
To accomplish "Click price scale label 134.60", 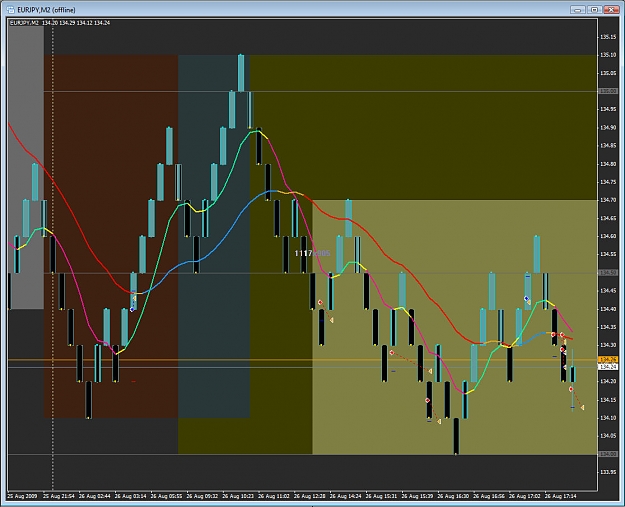I will pos(608,236).
